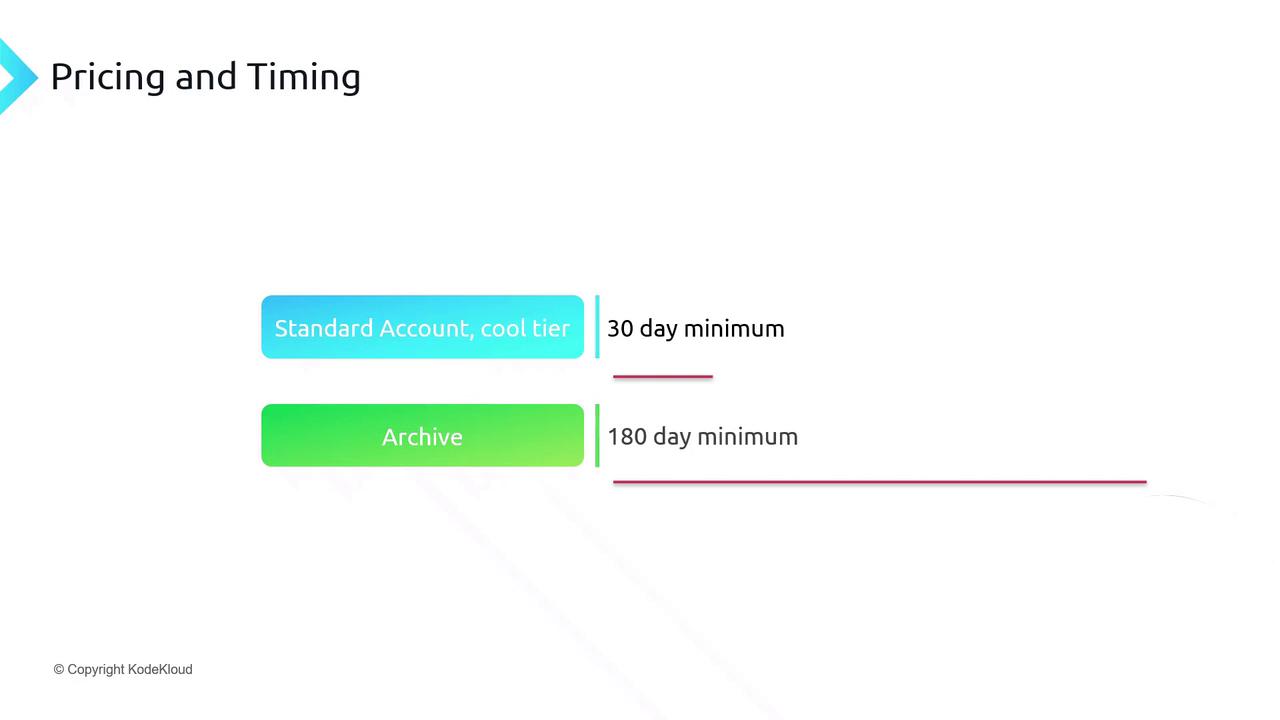Click the cyan chevron arrow beside the title
Screen dimensions: 1280x720
tap(16, 76)
